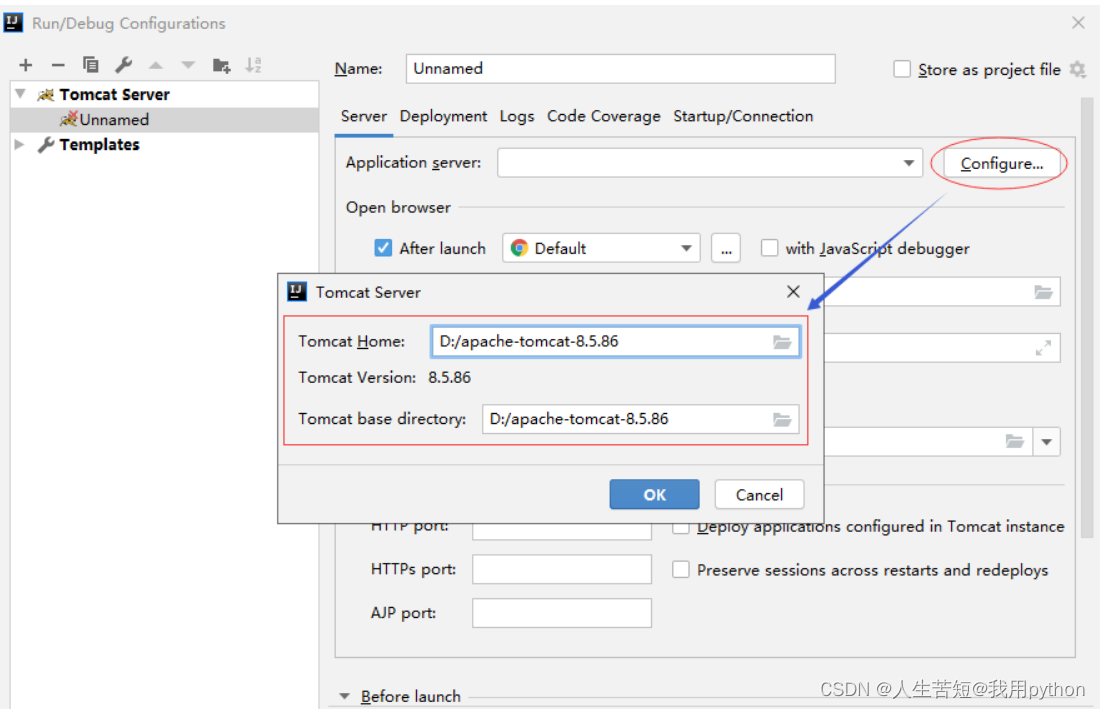This screenshot has height=709, width=1100.
Task: Browse folder for Tomcat Home path
Action: [782, 342]
